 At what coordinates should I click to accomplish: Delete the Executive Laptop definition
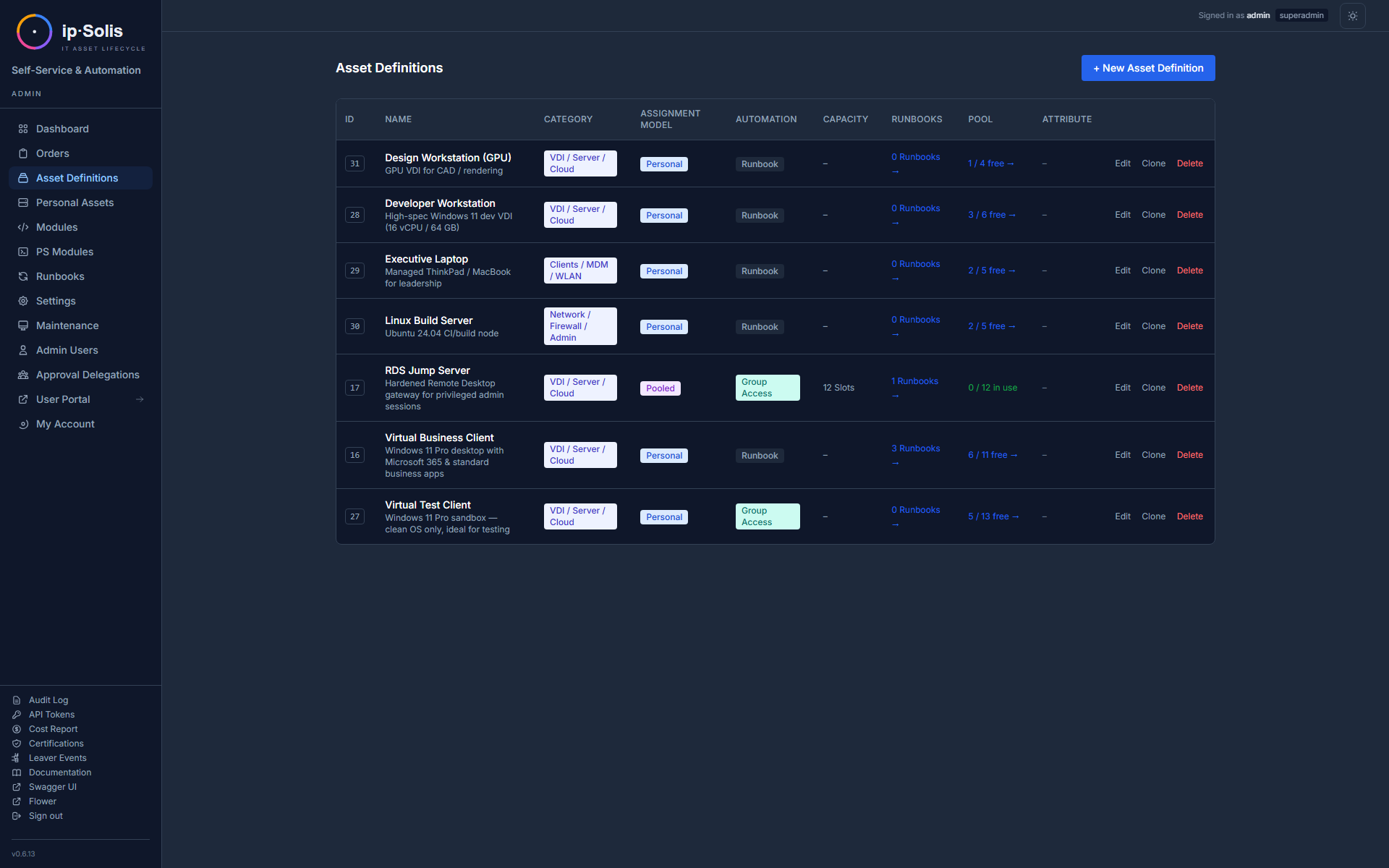pyautogui.click(x=1189, y=271)
